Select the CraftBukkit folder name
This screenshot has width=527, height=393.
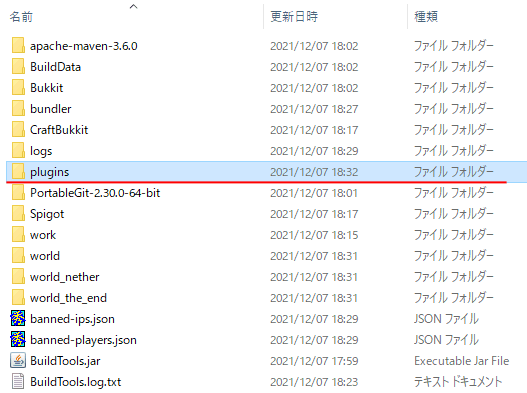[x=59, y=130]
